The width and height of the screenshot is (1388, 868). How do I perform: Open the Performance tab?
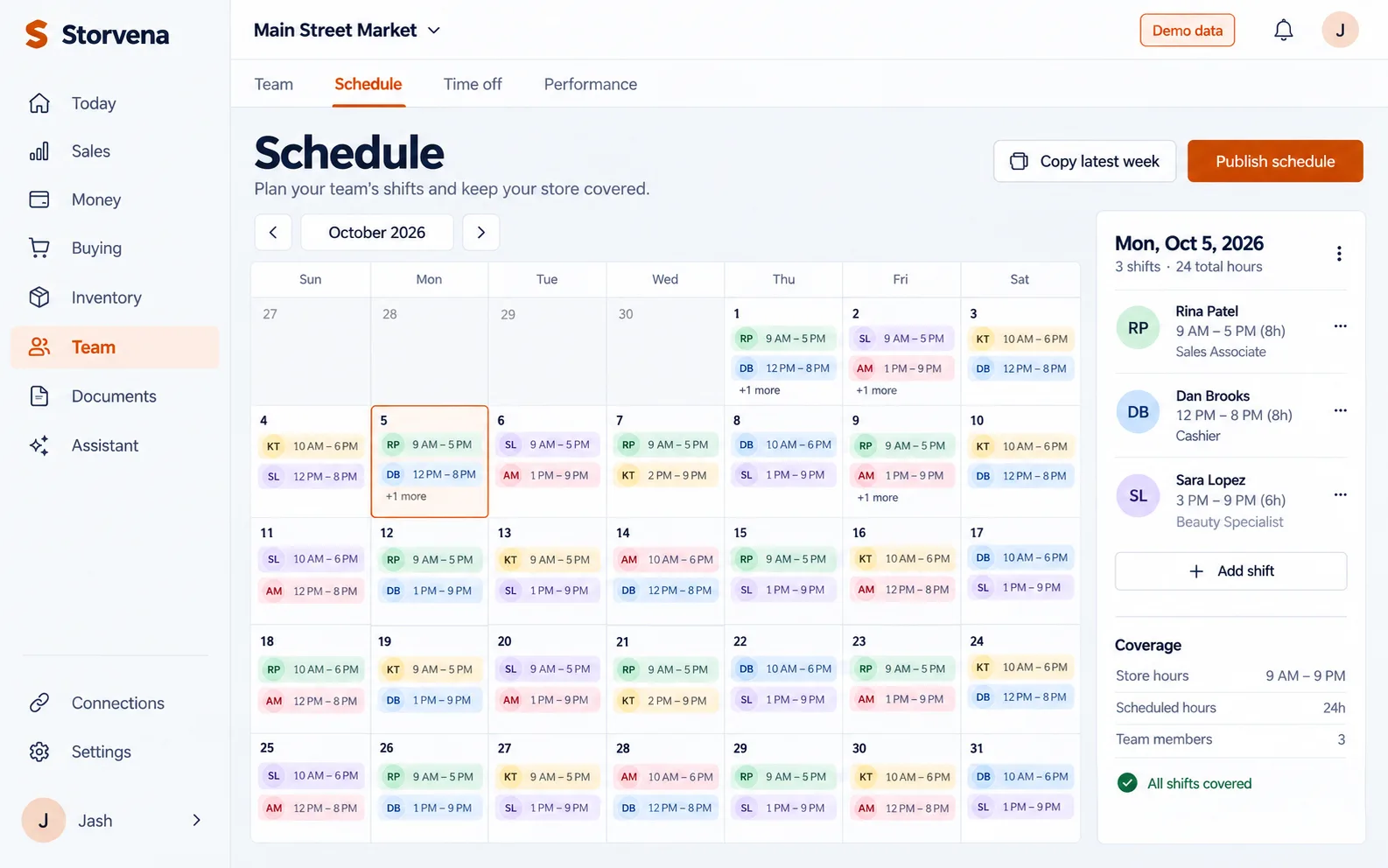(591, 84)
